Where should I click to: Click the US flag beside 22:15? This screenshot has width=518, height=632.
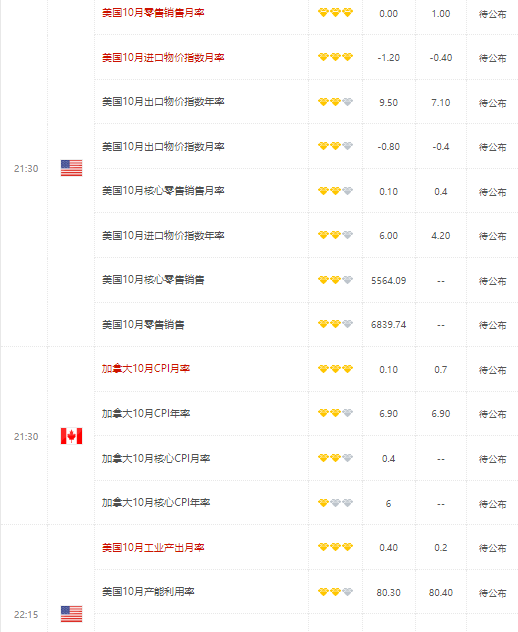click(x=71, y=614)
